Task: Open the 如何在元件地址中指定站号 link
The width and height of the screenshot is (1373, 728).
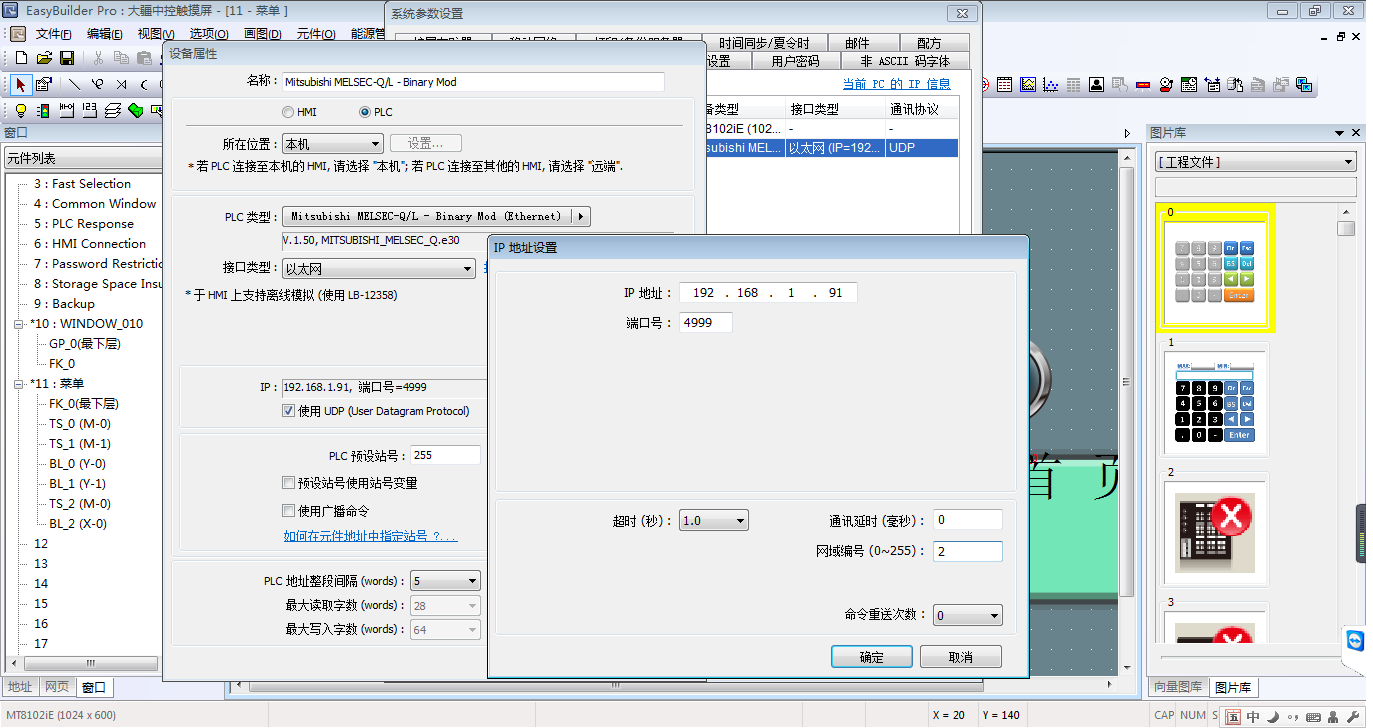Action: pyautogui.click(x=370, y=537)
